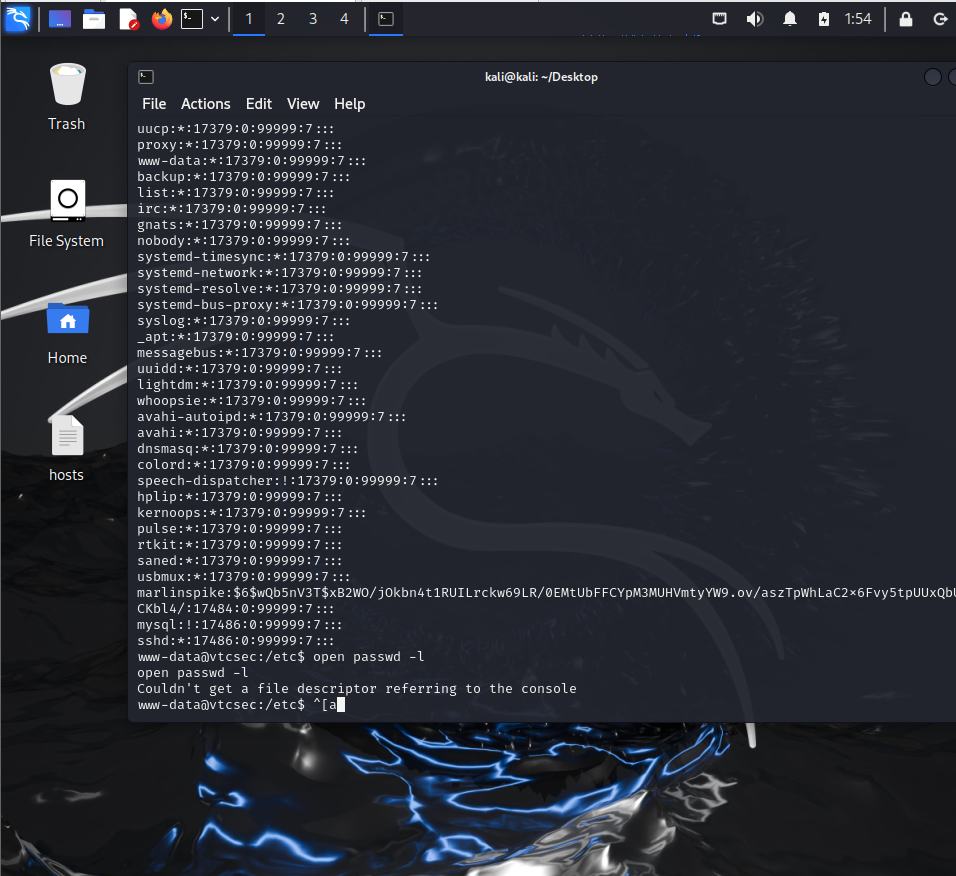Click the systemd-bus-proxy entry line
Viewport: 956px width, 876px height.
point(287,304)
